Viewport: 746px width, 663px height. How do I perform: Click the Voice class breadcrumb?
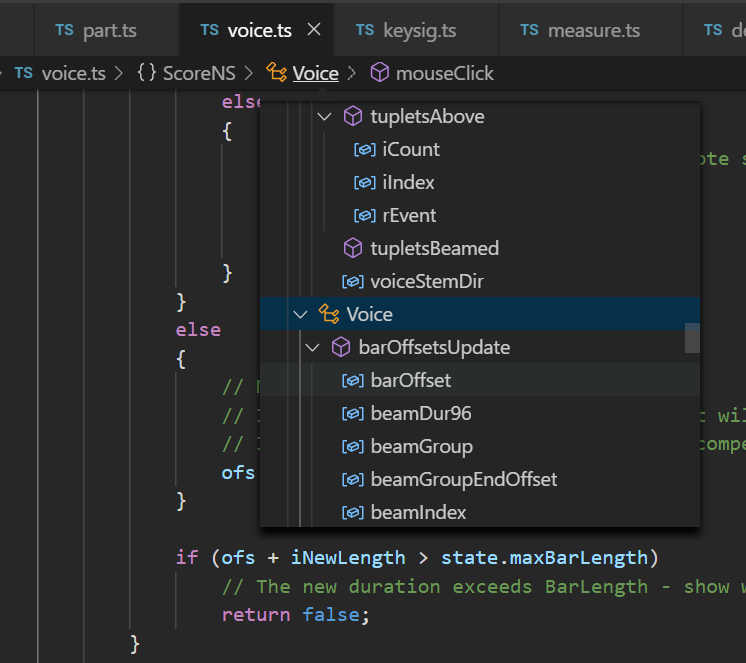click(x=315, y=73)
